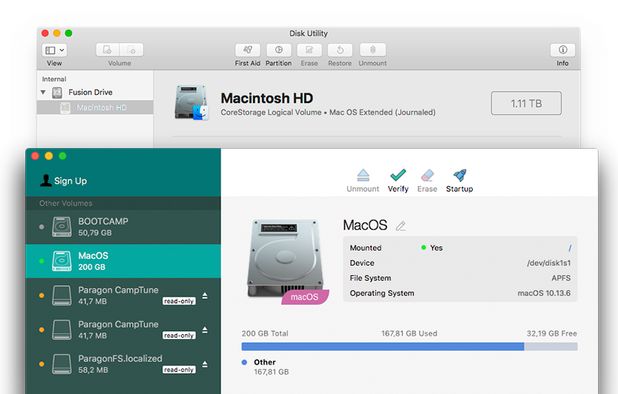Click the pencil icon to rename MacOS

(401, 226)
